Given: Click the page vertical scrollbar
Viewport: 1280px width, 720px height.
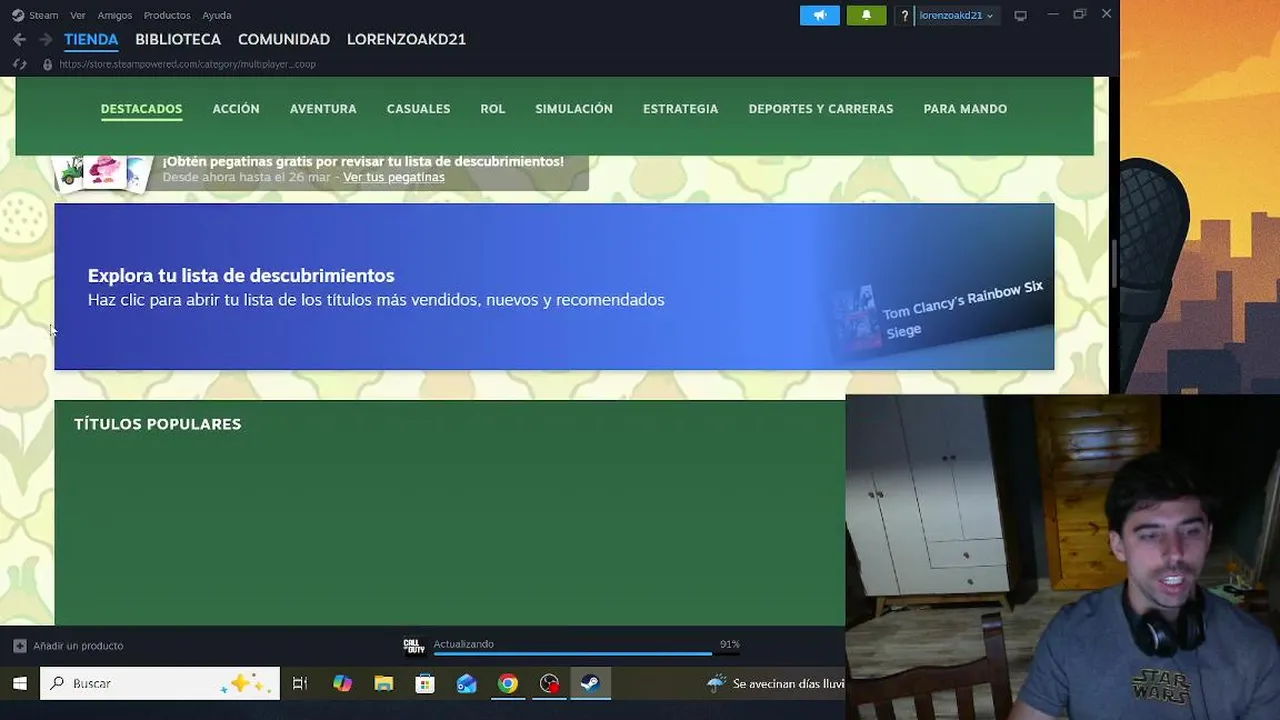Looking at the screenshot, I should pos(1115,265).
